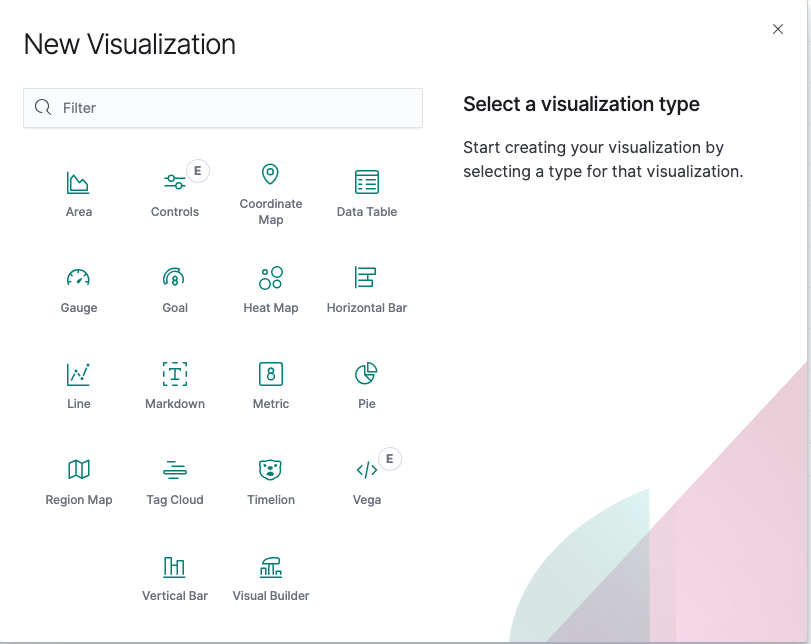Open the Region Map visualization
The image size is (811, 644).
tap(79, 479)
